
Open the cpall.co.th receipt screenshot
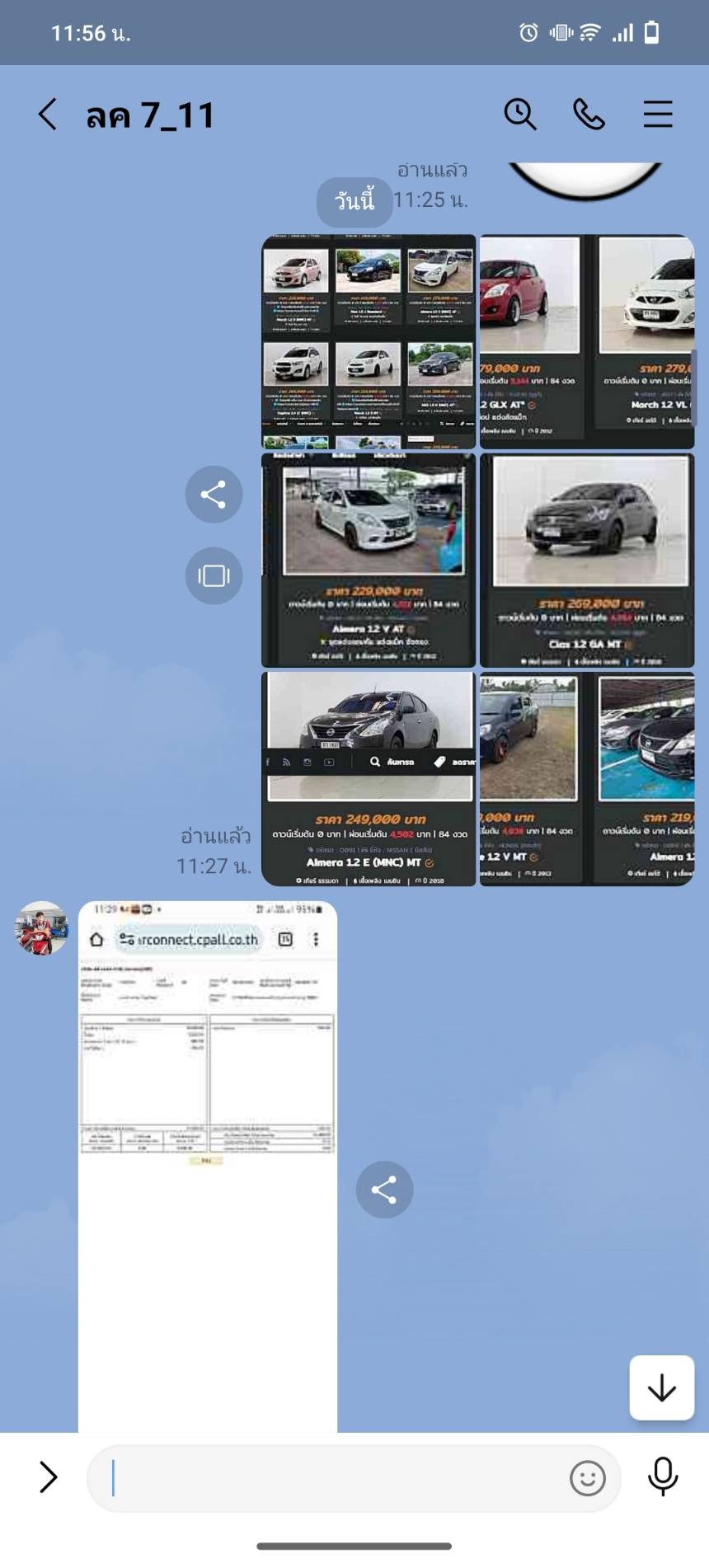(x=208, y=1167)
